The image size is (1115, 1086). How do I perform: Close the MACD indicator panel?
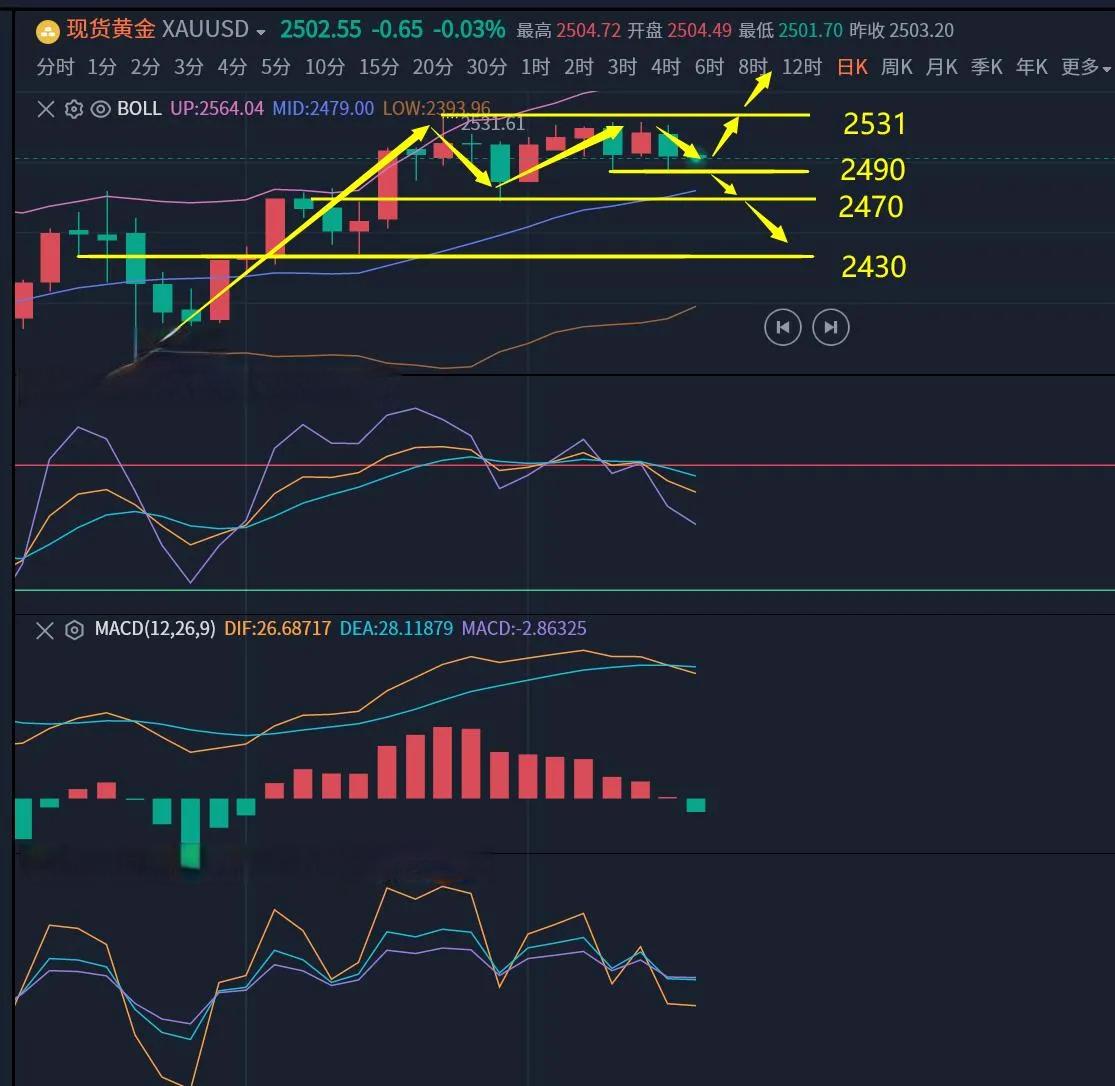[45, 630]
